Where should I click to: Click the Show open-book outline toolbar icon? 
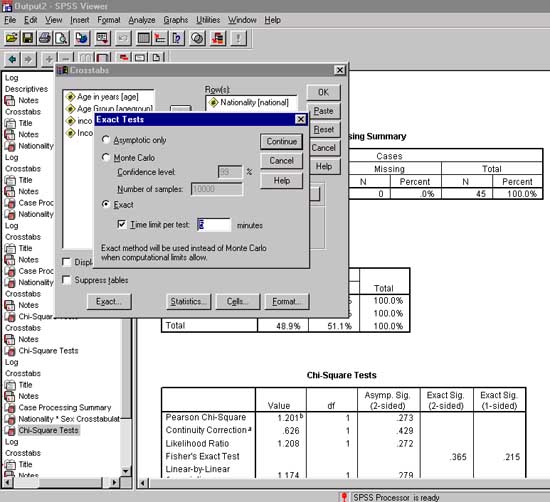point(86,58)
